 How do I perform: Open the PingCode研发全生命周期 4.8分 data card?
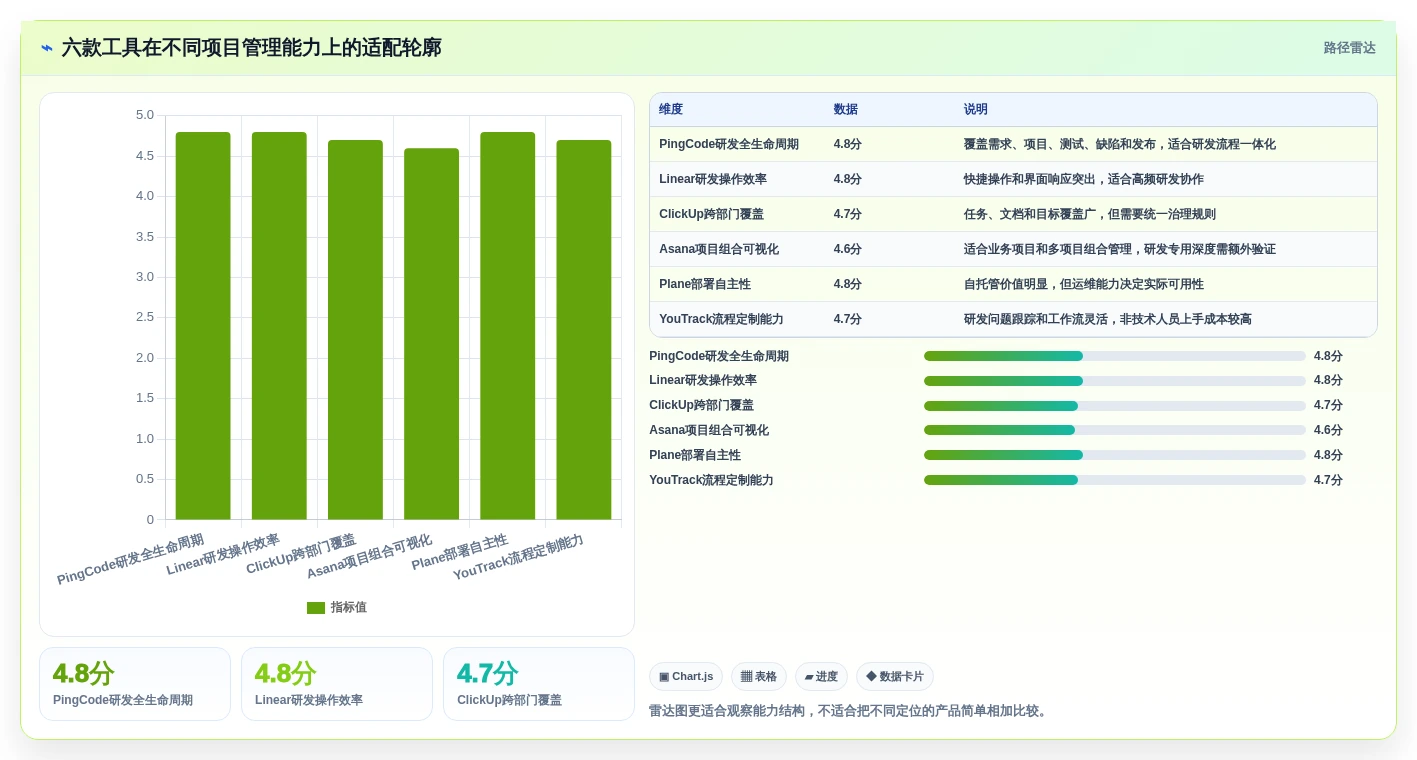pyautogui.click(x=135, y=684)
